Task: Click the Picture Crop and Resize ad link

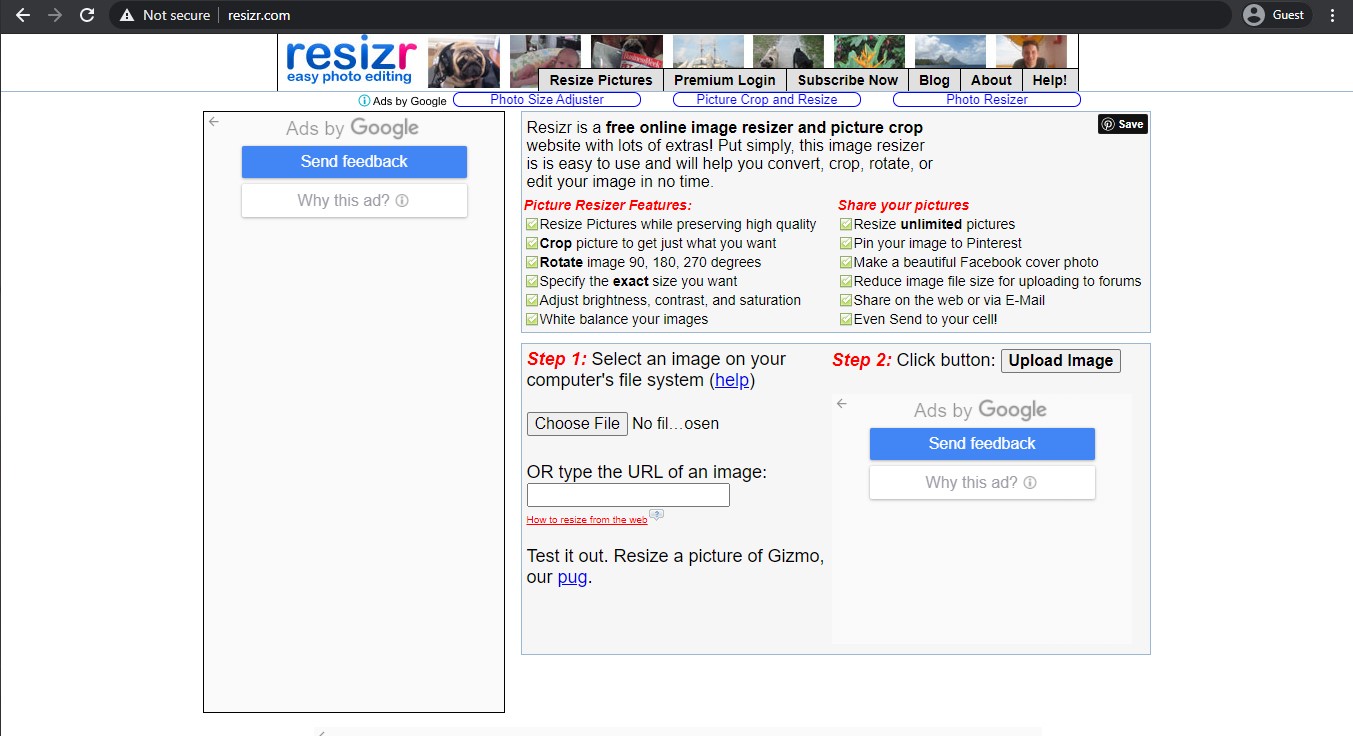Action: (767, 100)
